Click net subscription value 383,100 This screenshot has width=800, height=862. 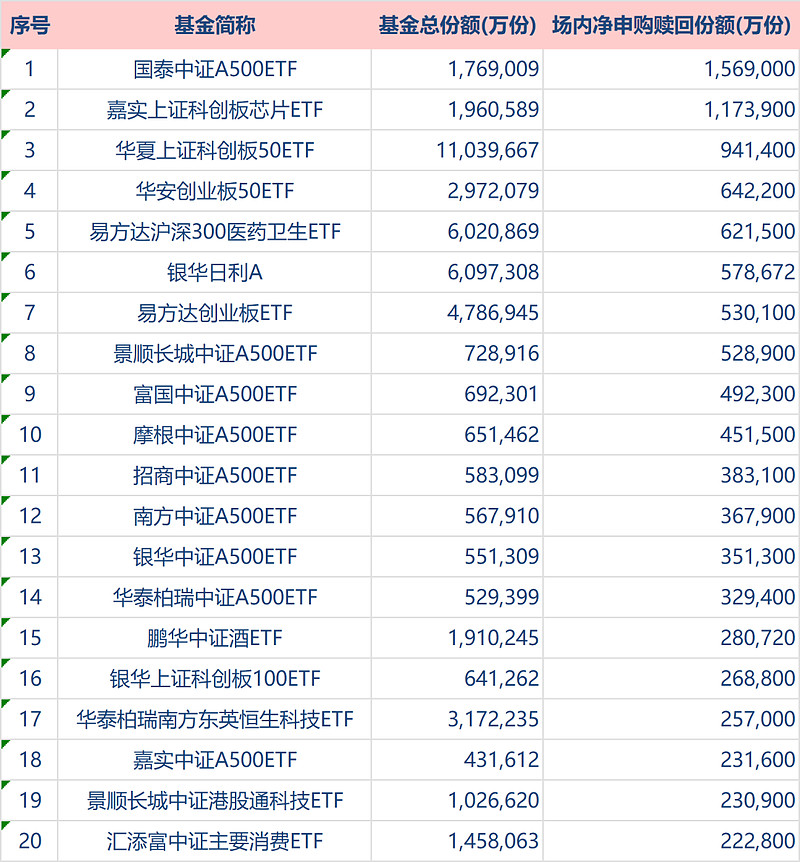click(x=758, y=476)
